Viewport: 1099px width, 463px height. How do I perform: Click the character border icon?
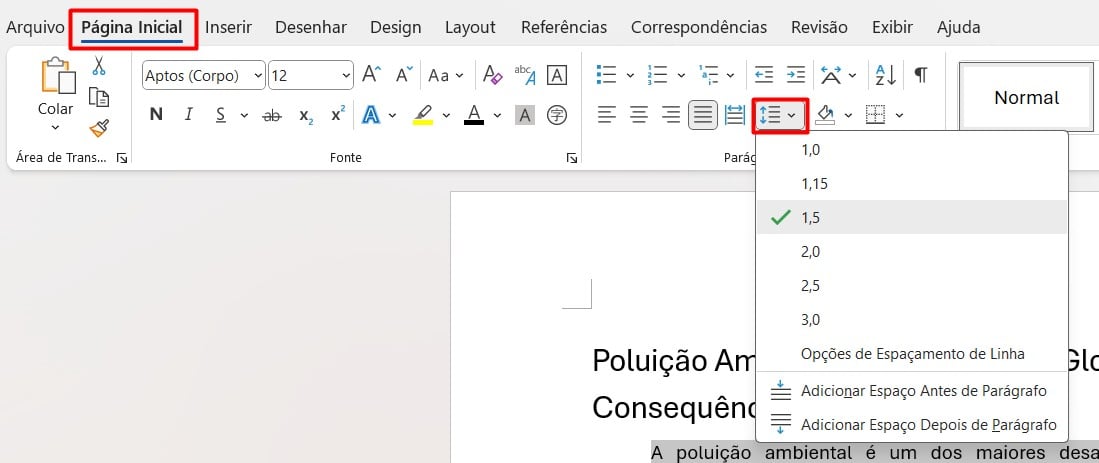pyautogui.click(x=557, y=75)
